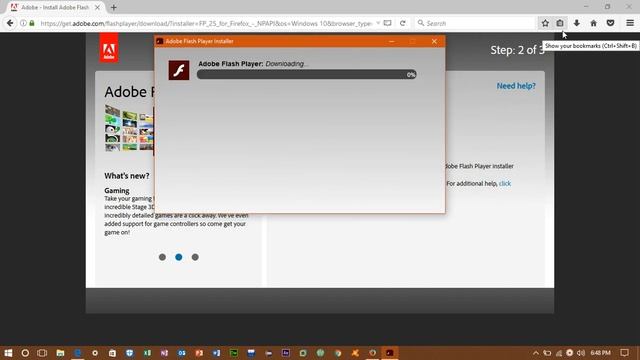The width and height of the screenshot is (640, 360).
Task: Open the volume control in system tray
Action: [581, 353]
